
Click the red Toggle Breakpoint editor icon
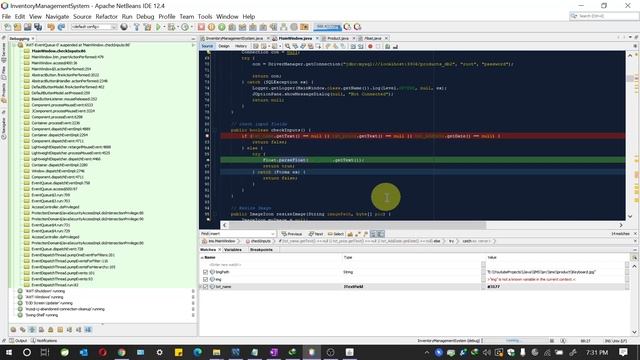[370, 46]
